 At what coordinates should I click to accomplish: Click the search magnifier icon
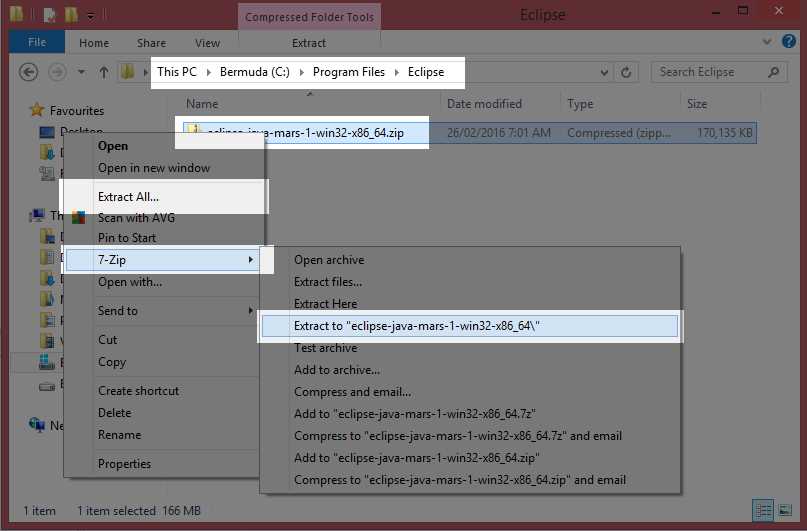(773, 72)
